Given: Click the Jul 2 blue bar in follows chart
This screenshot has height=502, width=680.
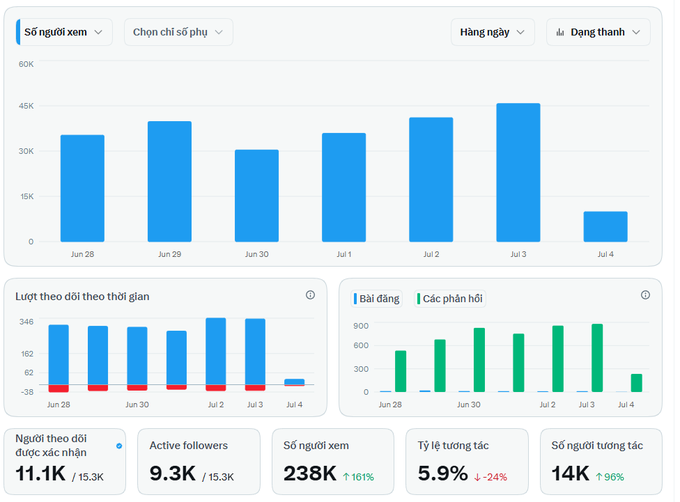Looking at the screenshot, I should click(216, 351).
